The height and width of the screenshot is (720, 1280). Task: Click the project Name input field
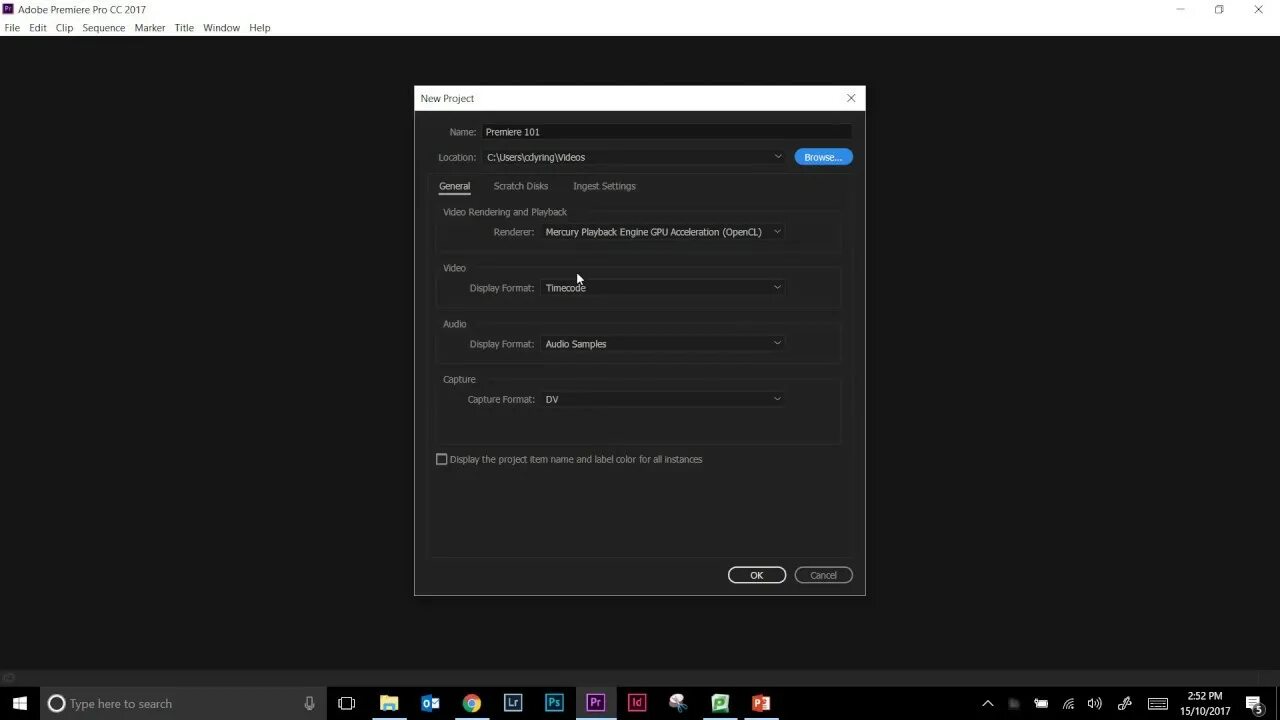tap(667, 132)
